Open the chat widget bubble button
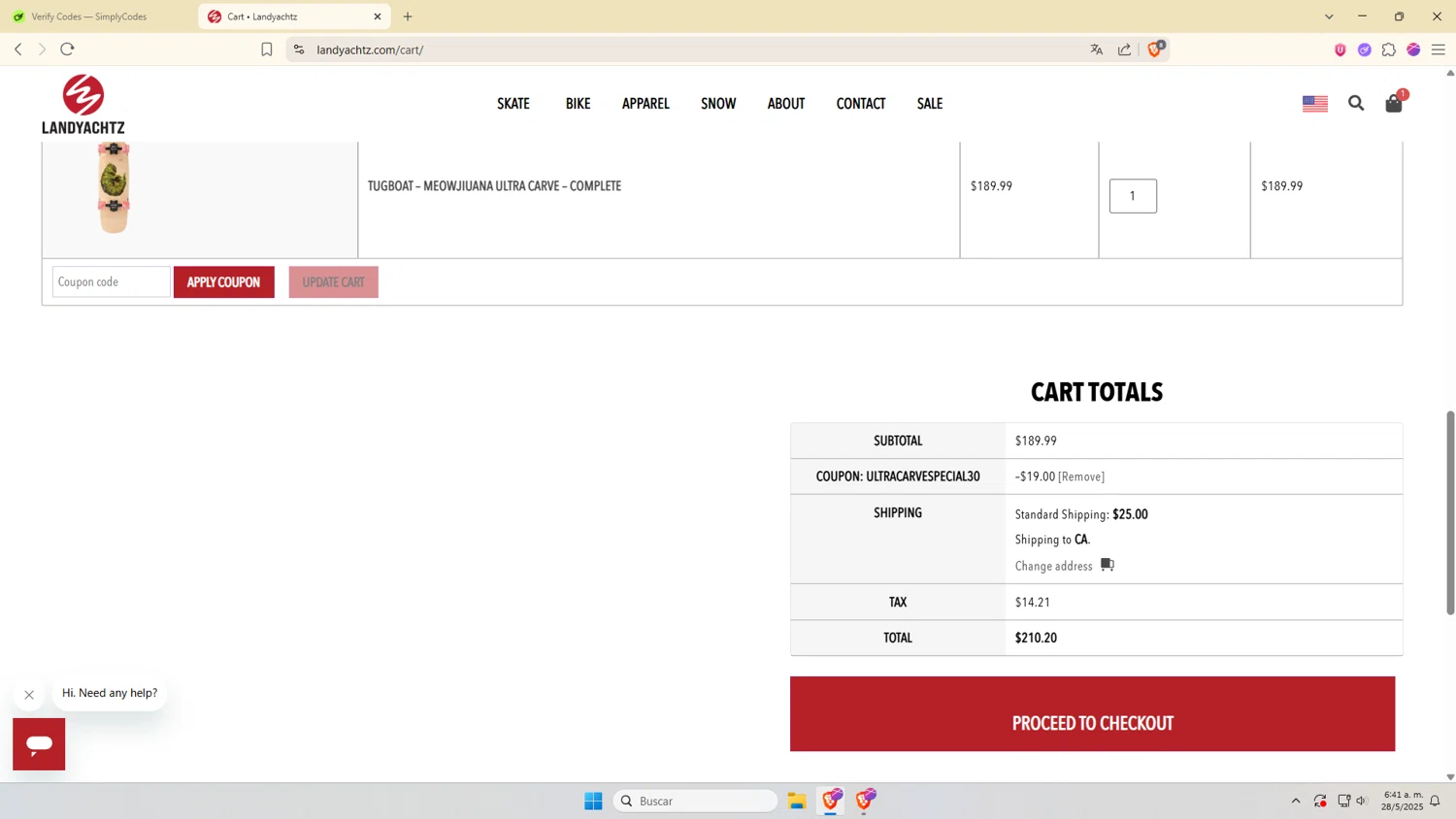This screenshot has height=819, width=1456. [39, 744]
